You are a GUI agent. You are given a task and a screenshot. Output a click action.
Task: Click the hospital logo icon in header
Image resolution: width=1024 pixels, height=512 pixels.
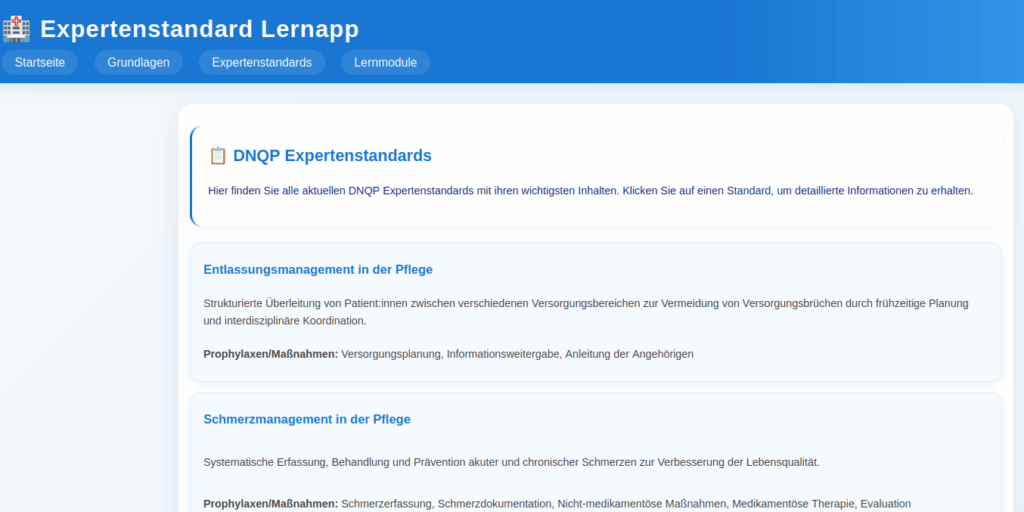pyautogui.click(x=17, y=29)
